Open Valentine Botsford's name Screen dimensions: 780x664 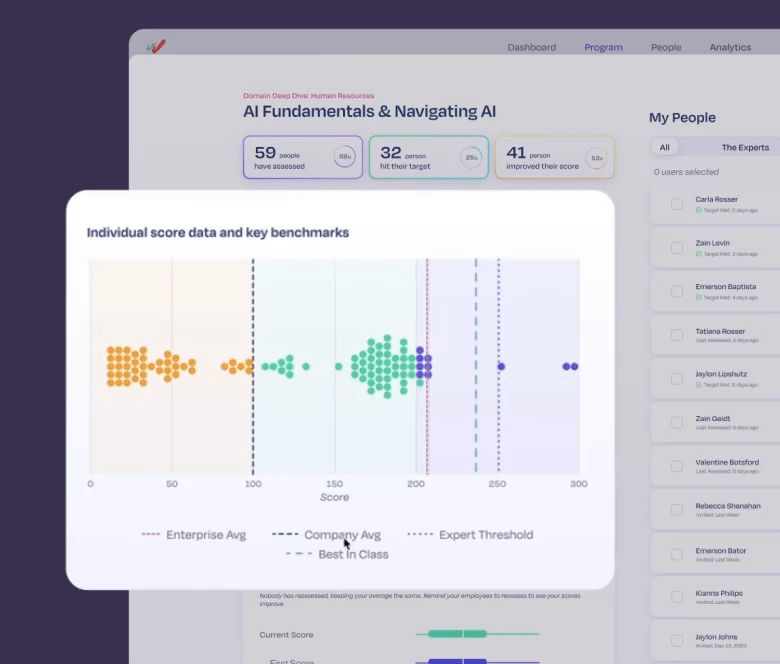[727, 462]
